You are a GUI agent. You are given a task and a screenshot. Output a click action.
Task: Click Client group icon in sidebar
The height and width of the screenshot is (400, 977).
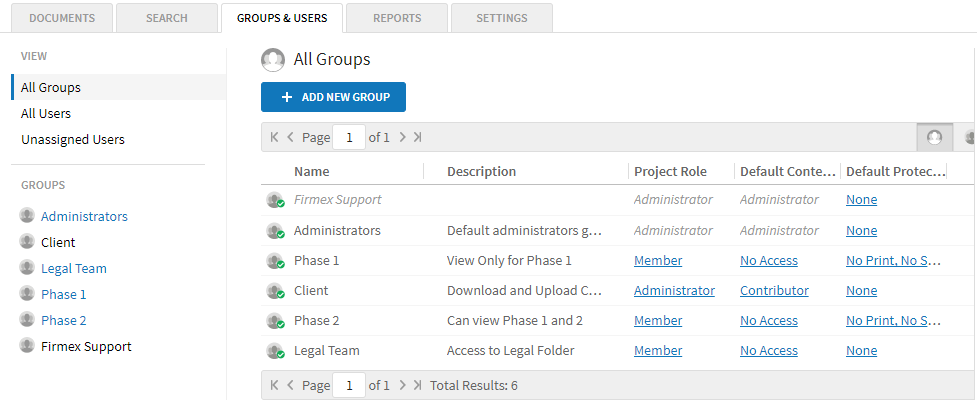pos(27,242)
